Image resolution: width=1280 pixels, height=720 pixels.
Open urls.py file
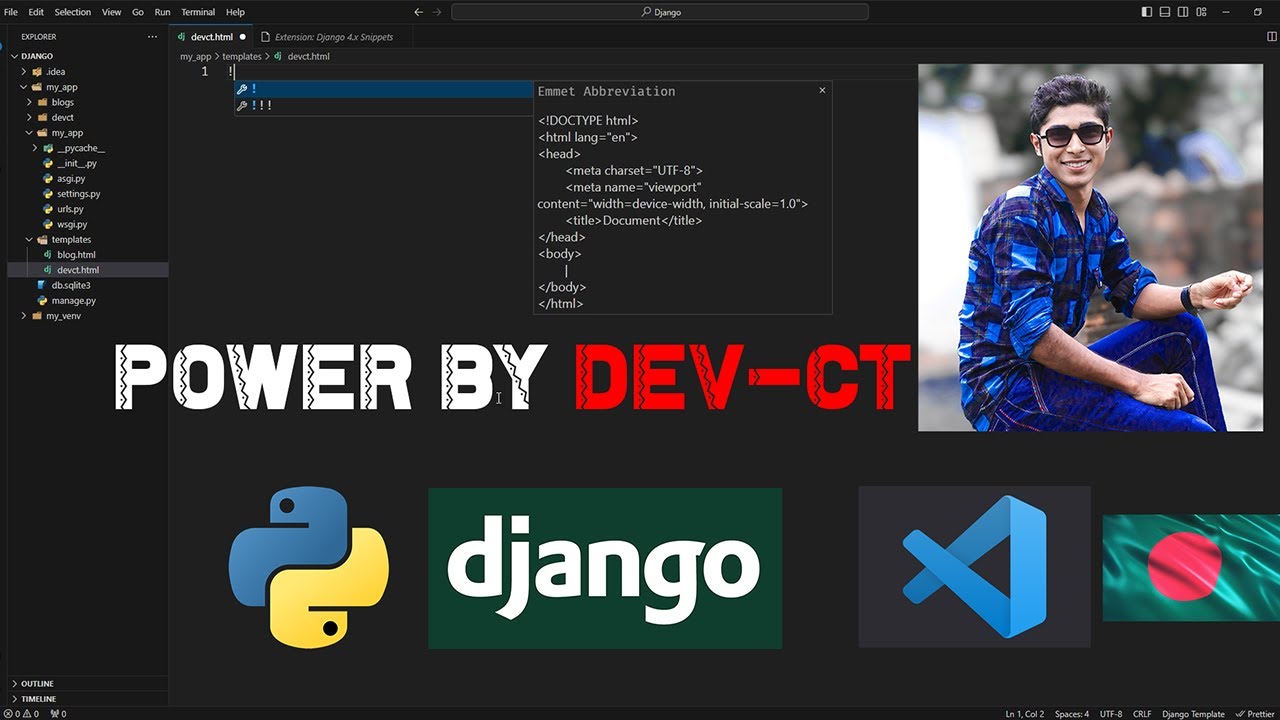[x=70, y=209]
